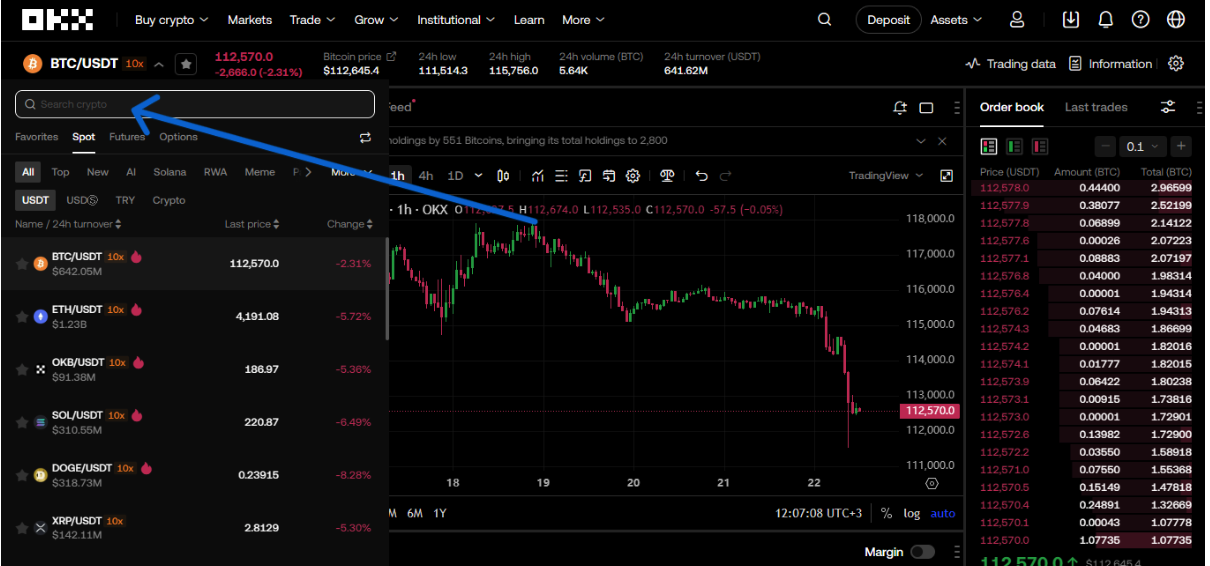Screen dimensions: 1210x566
Task: Sort pairs by Last price
Action: tap(251, 224)
